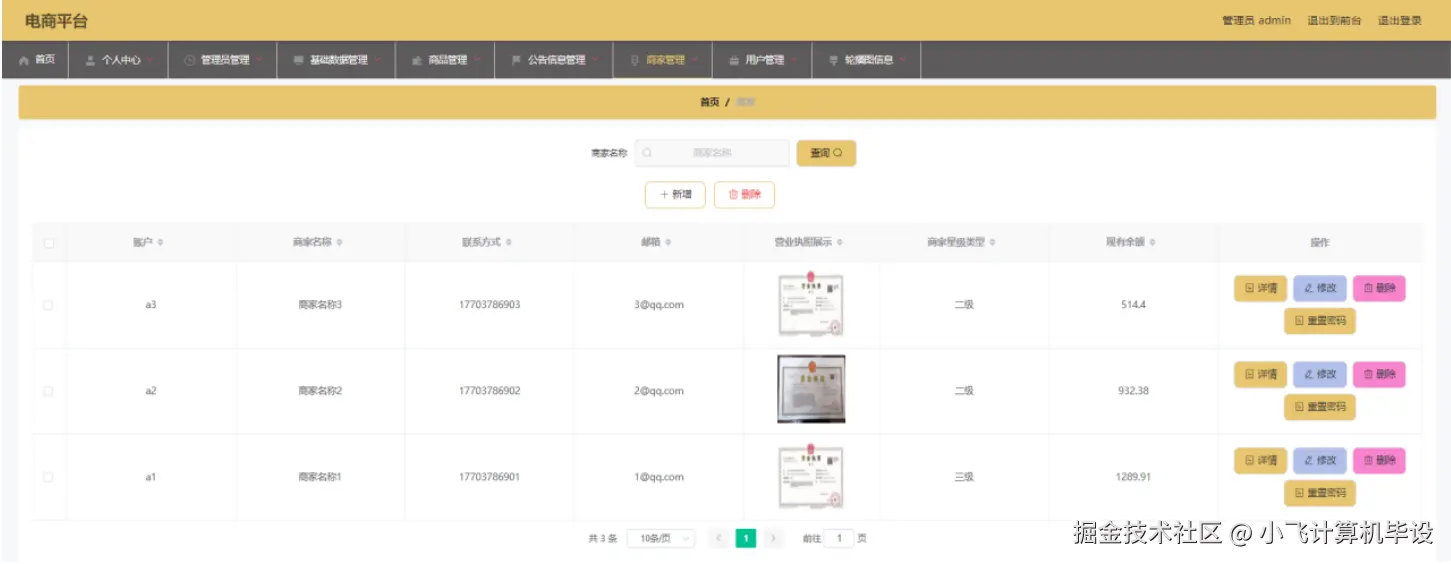Check the checkbox for row a1
Image resolution: width=1451 pixels, height=564 pixels.
pyautogui.click(x=48, y=477)
